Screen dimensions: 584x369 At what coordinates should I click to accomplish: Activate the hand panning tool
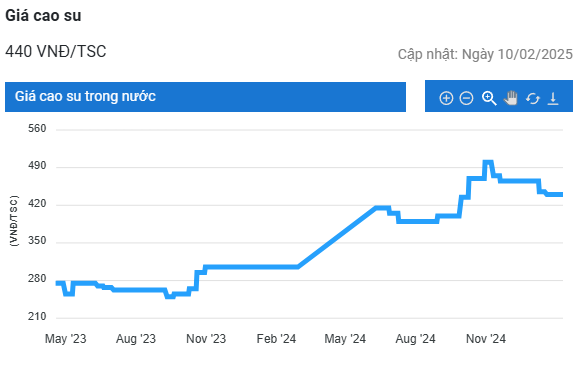(x=511, y=98)
